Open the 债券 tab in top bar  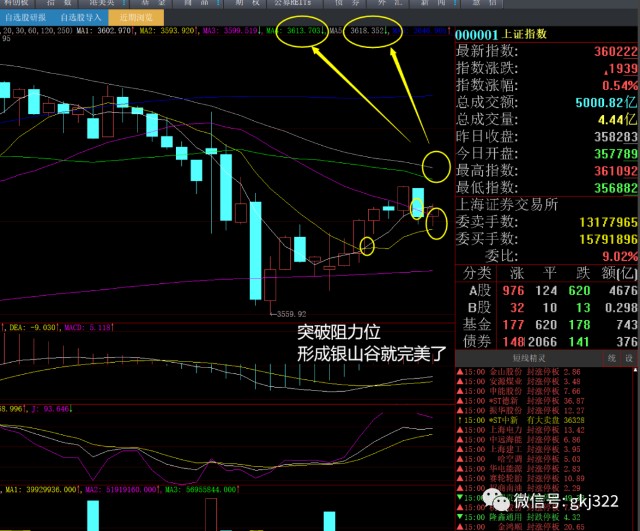pyautogui.click(x=347, y=3)
